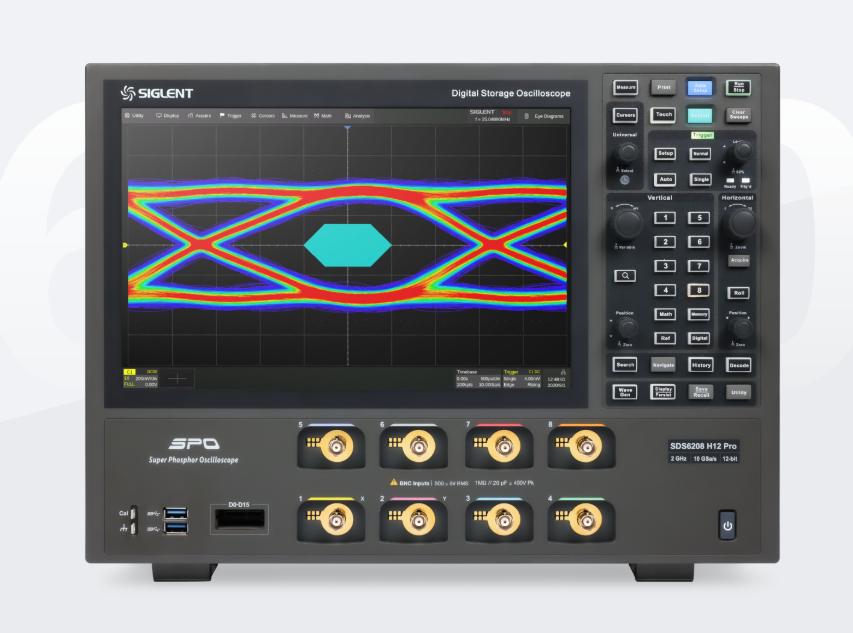Push the Ref button
This screenshot has width=853, height=633.
pyautogui.click(x=665, y=338)
